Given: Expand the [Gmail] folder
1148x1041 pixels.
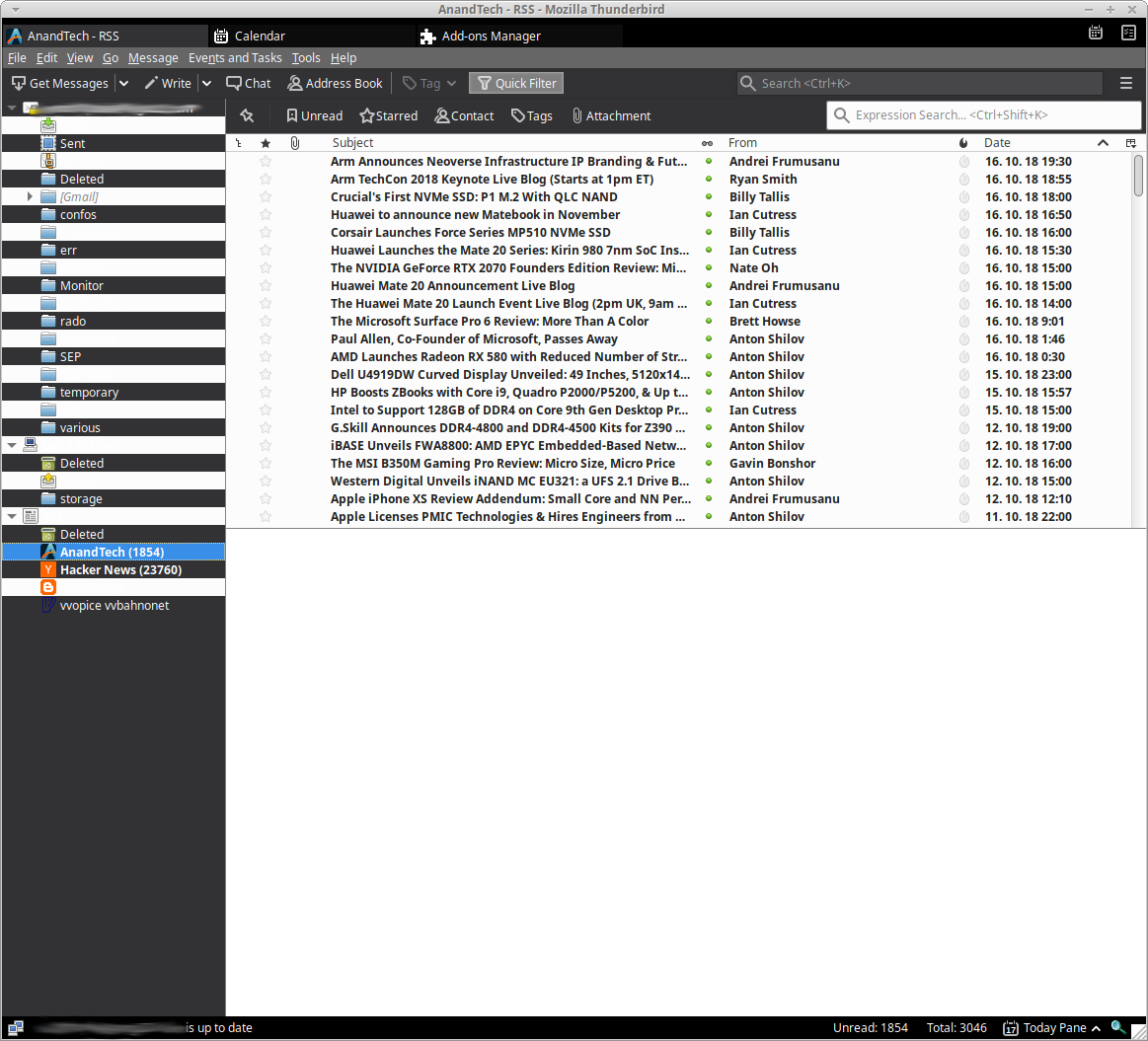Looking at the screenshot, I should pos(31,197).
